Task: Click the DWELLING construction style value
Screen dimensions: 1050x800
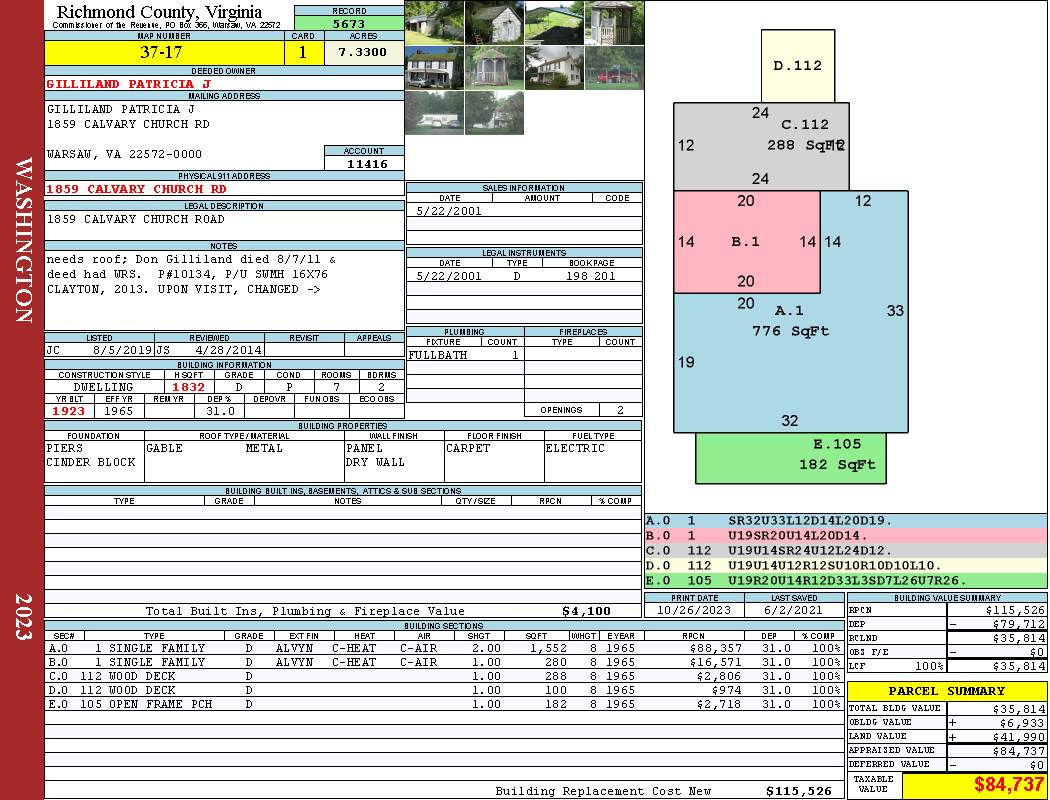Action: pos(103,387)
